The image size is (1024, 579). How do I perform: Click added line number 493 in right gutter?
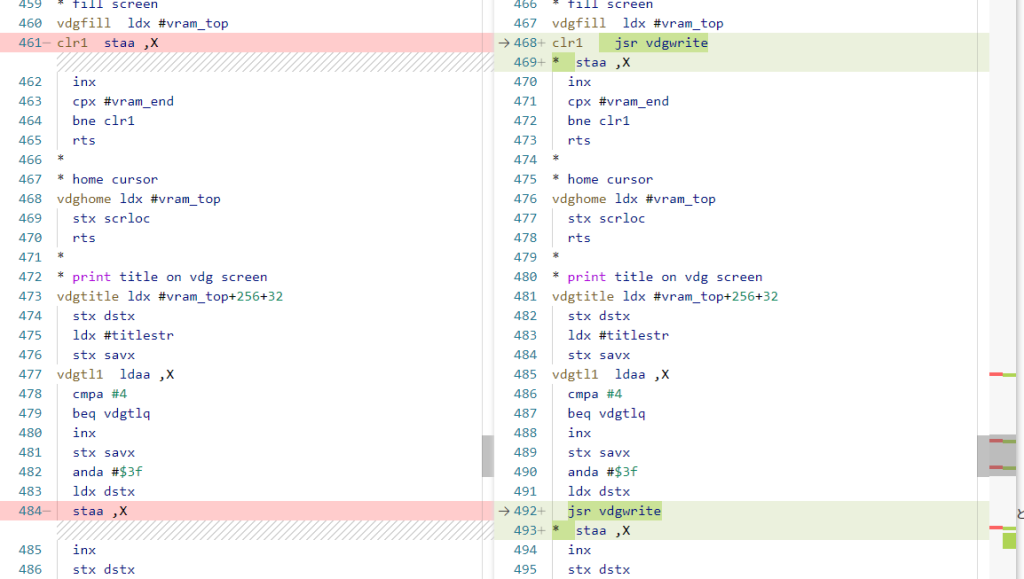click(x=526, y=530)
